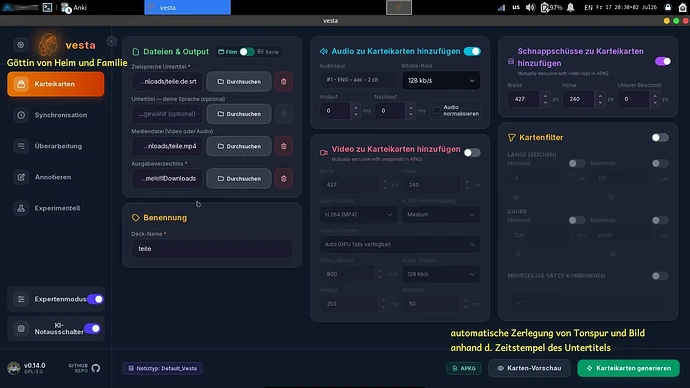Viewport: 690px width, 388px height.
Task: Click the settings gear beside the vesta logo
Action: 20,45
